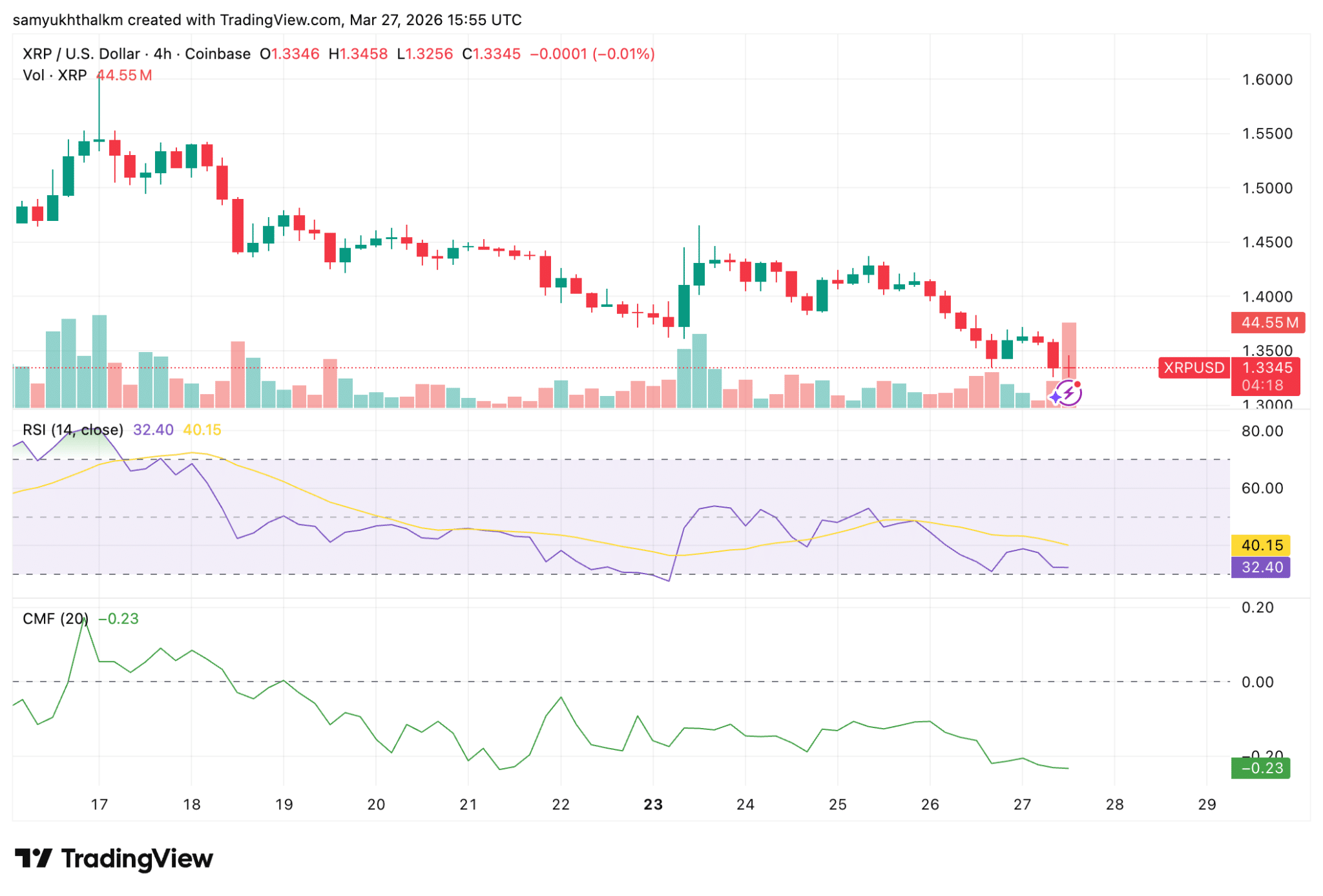Screen dimensions: 1323x896
Task: Click the green −0.23 CMF tag
Action: pyautogui.click(x=1260, y=768)
